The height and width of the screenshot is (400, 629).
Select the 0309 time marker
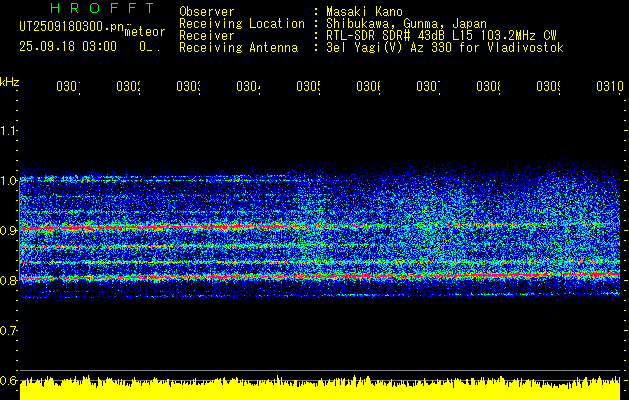pyautogui.click(x=549, y=86)
